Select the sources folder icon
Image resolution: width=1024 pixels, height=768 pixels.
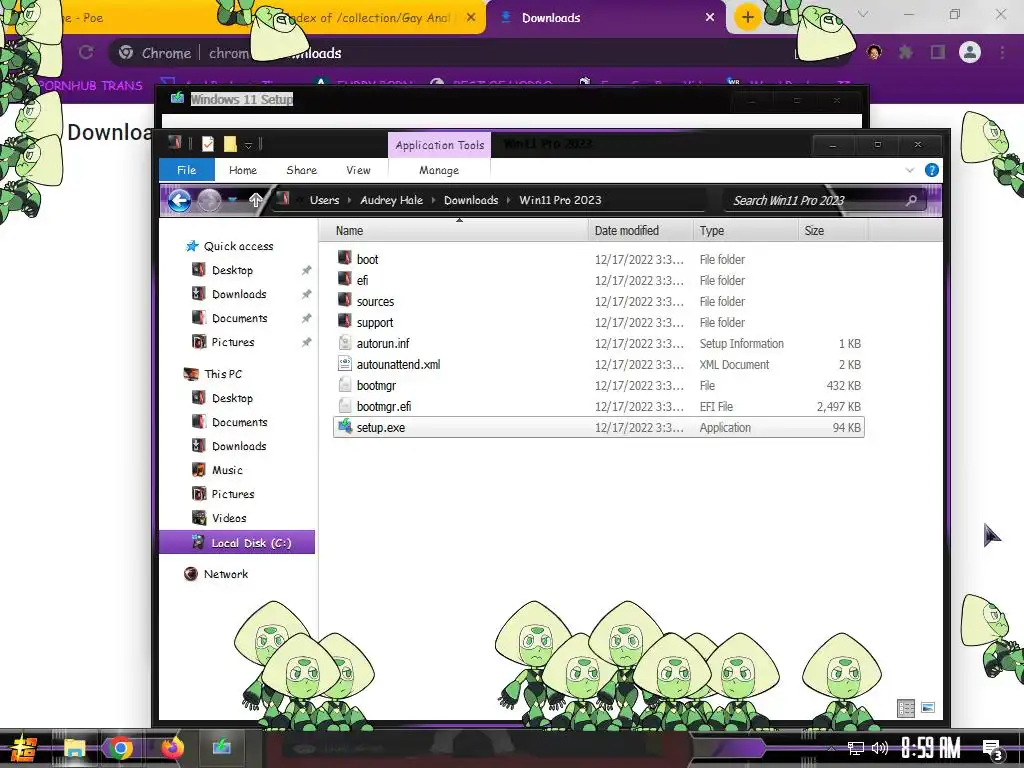click(345, 300)
